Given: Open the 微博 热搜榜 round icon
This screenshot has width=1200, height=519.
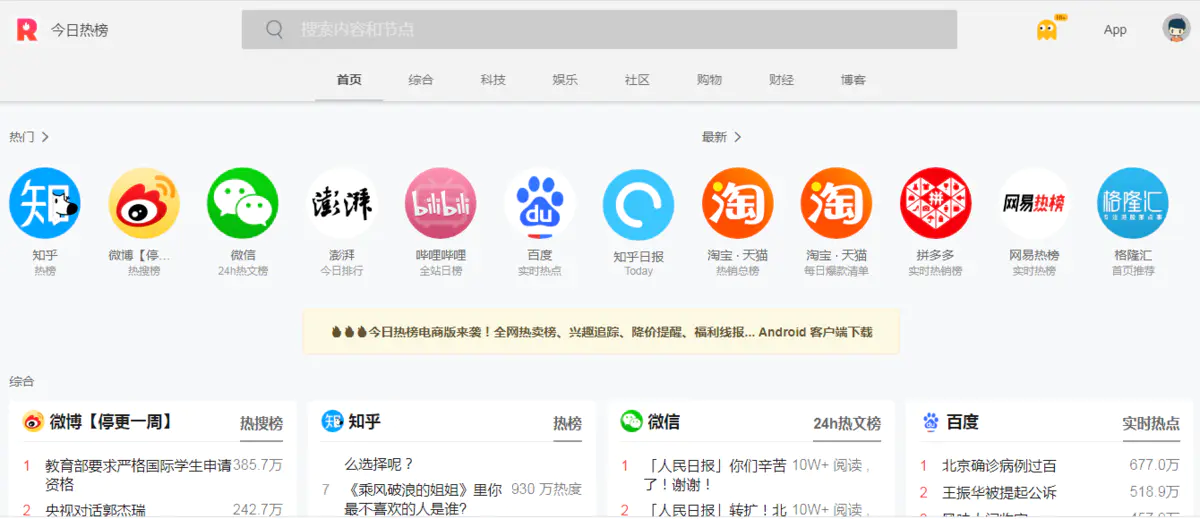Looking at the screenshot, I should pyautogui.click(x=144, y=203).
